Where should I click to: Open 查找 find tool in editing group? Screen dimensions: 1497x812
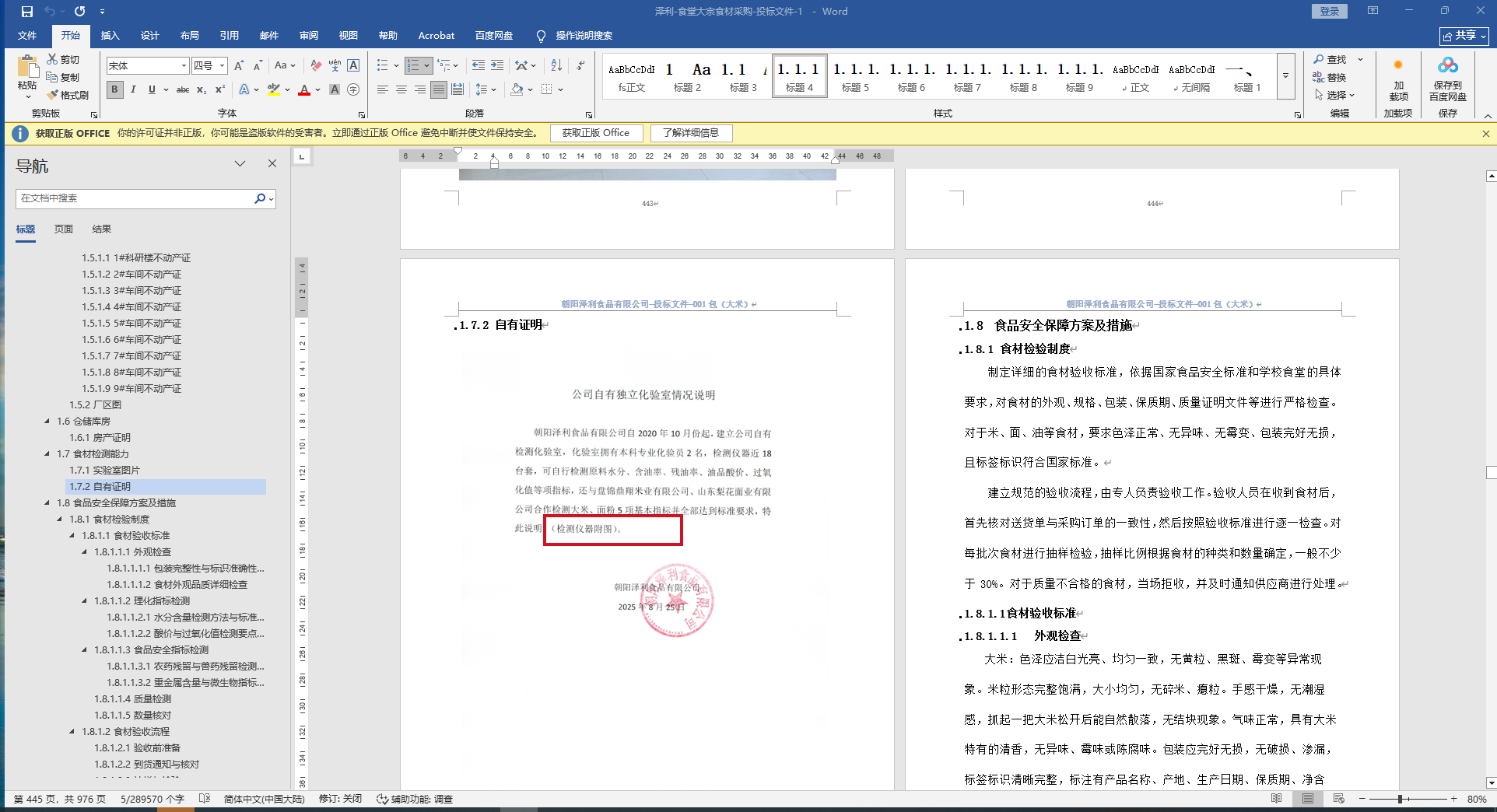pyautogui.click(x=1330, y=60)
